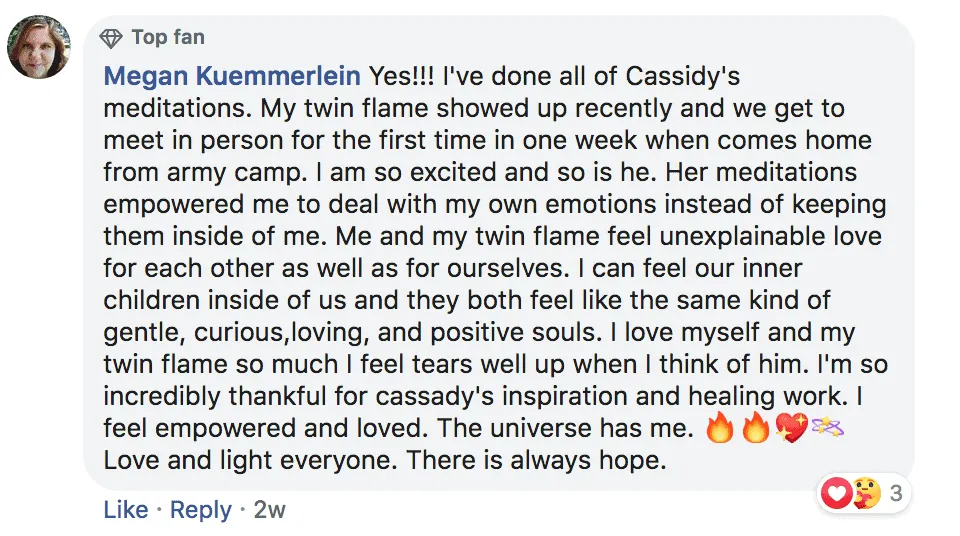Viewport: 960px width, 536px height.
Task: Click the Top fan diamond badge icon
Action: (x=111, y=38)
